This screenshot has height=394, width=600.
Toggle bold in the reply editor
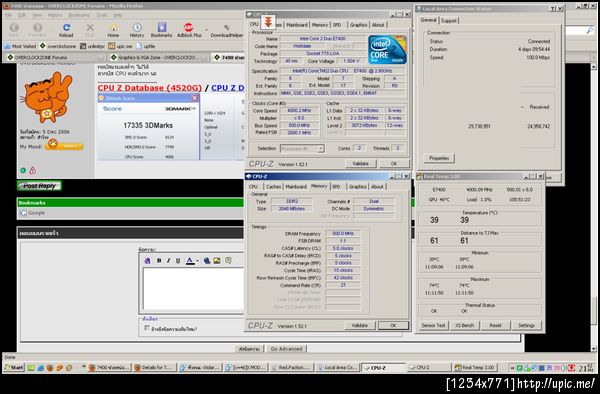(x=159, y=260)
